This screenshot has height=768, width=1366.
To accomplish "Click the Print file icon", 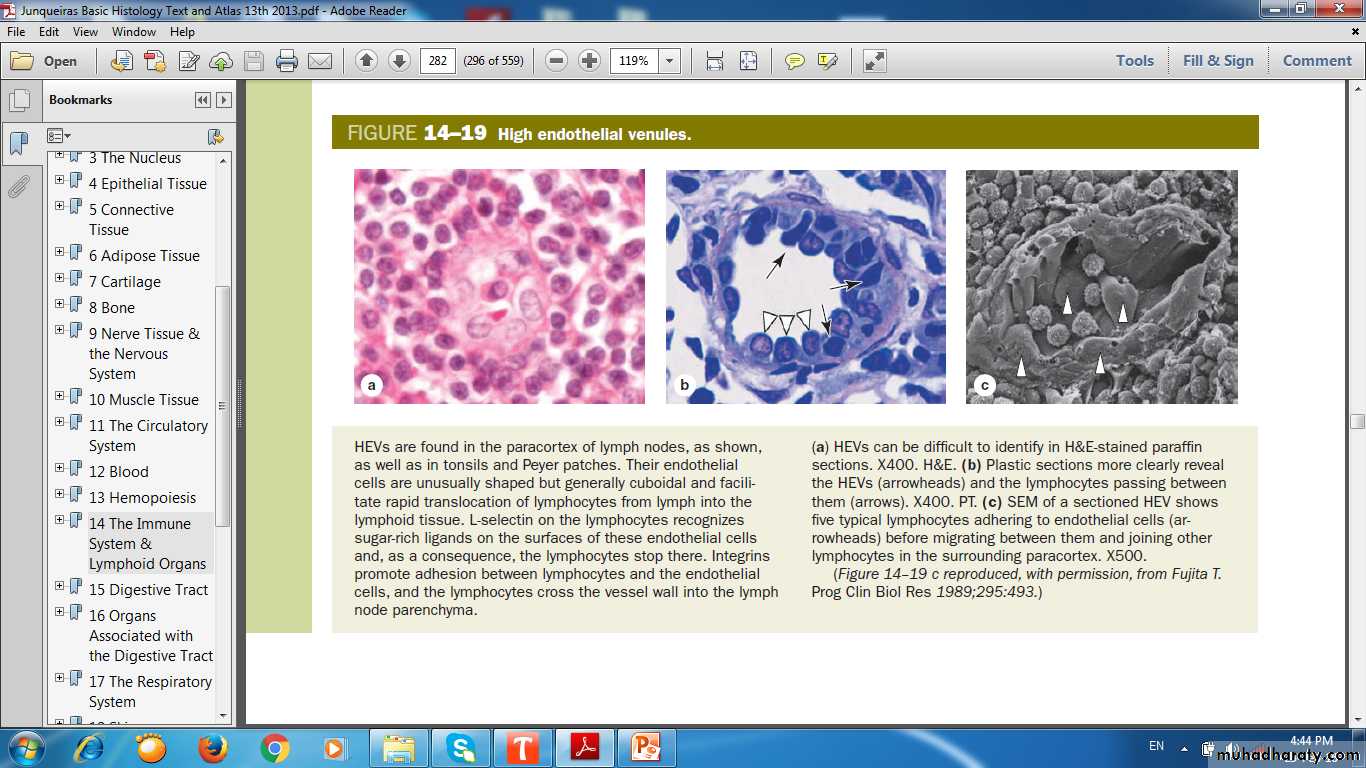I will tap(287, 61).
